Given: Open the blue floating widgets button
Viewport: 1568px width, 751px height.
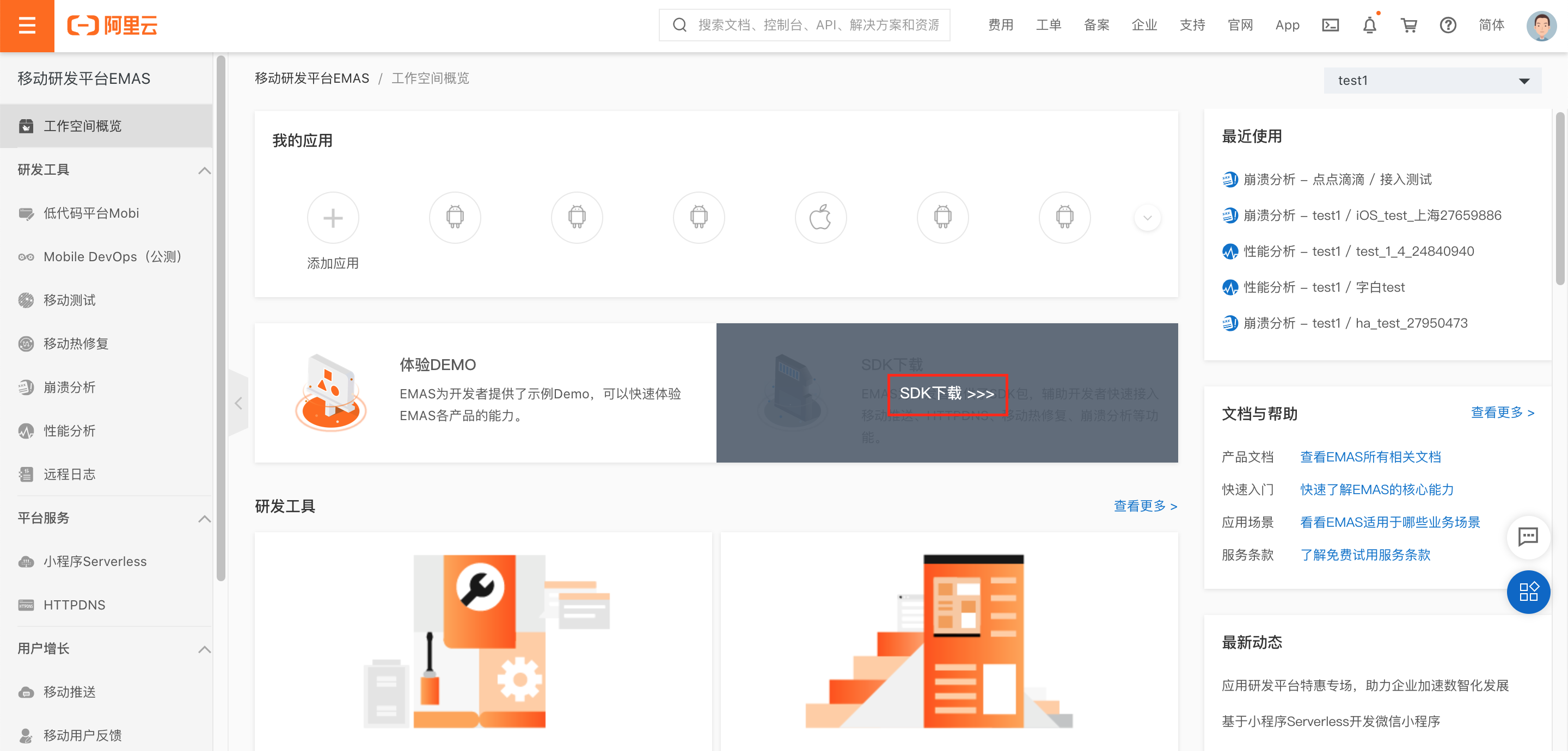Looking at the screenshot, I should pos(1528,592).
